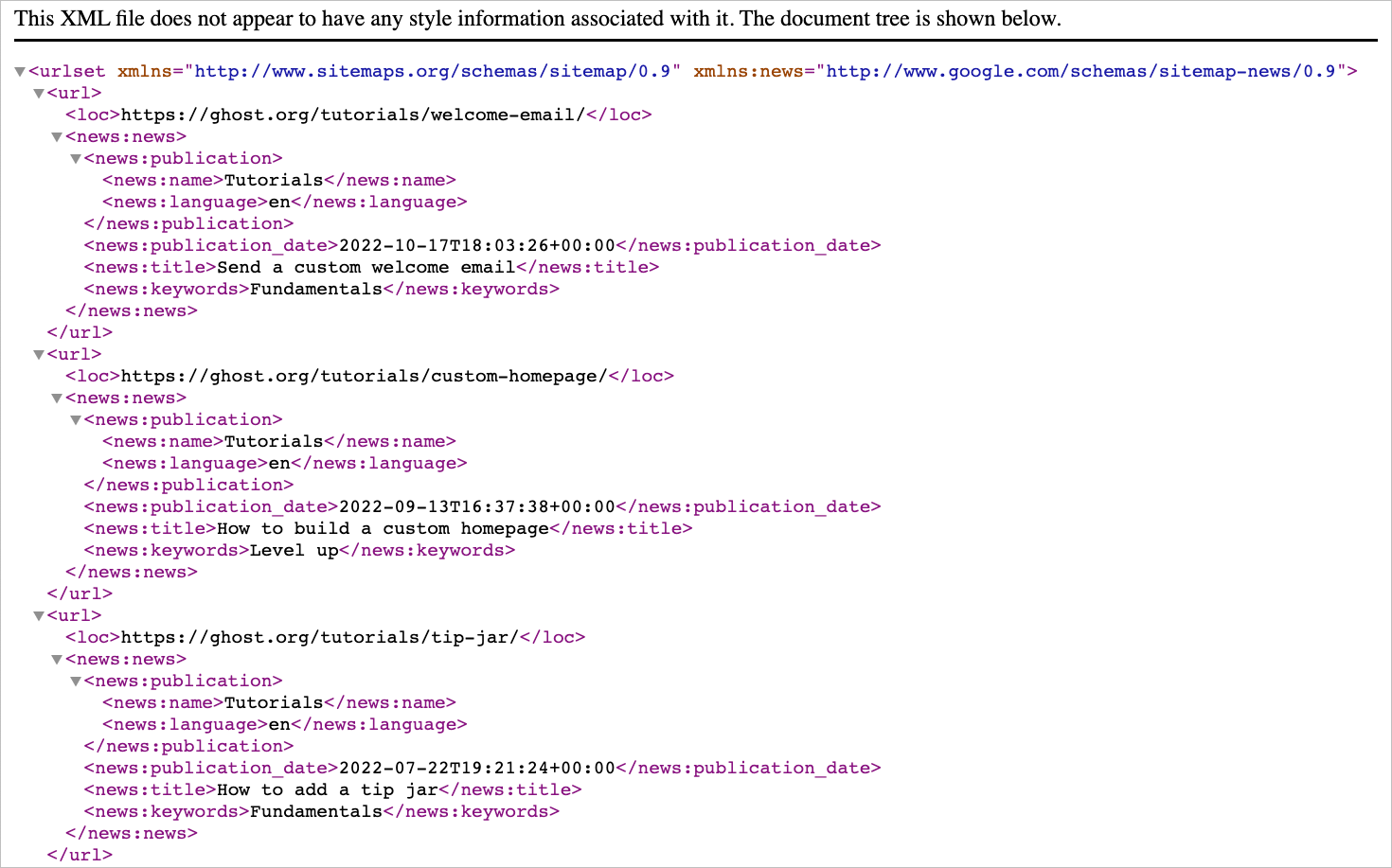Screen dimensions: 1392x868
Task: Collapse the welcome-email news:news node
Action: [x=56, y=136]
